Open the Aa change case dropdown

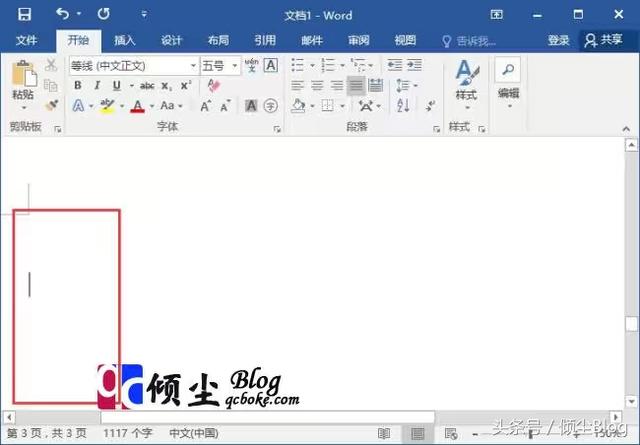(x=171, y=106)
